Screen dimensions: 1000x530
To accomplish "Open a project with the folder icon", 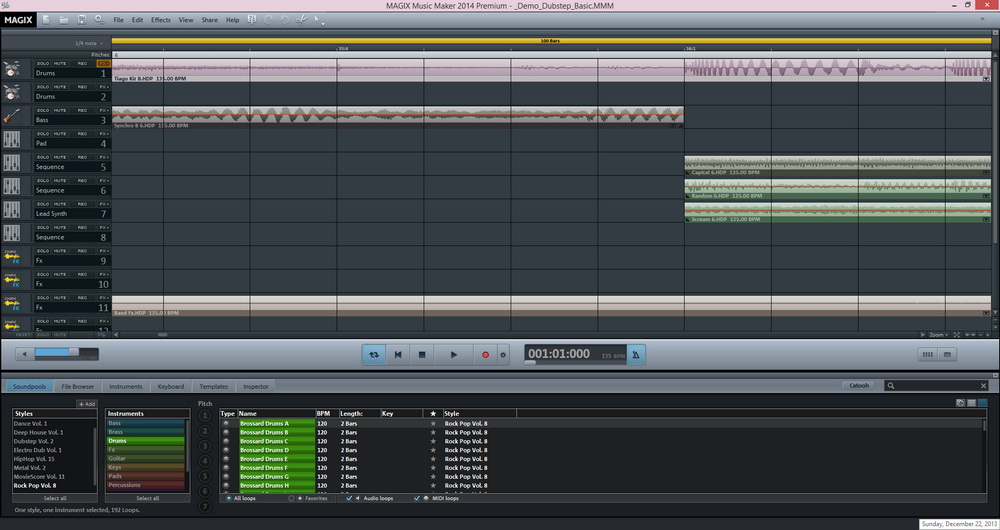I will 64,20.
